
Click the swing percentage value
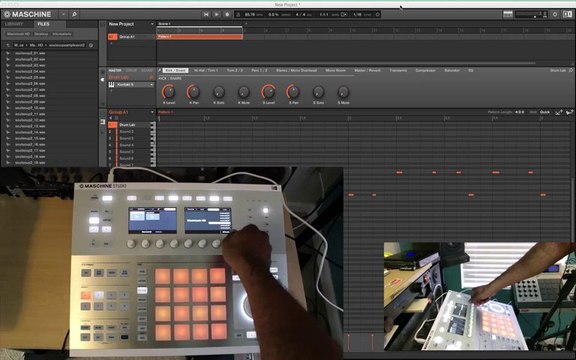point(274,14)
